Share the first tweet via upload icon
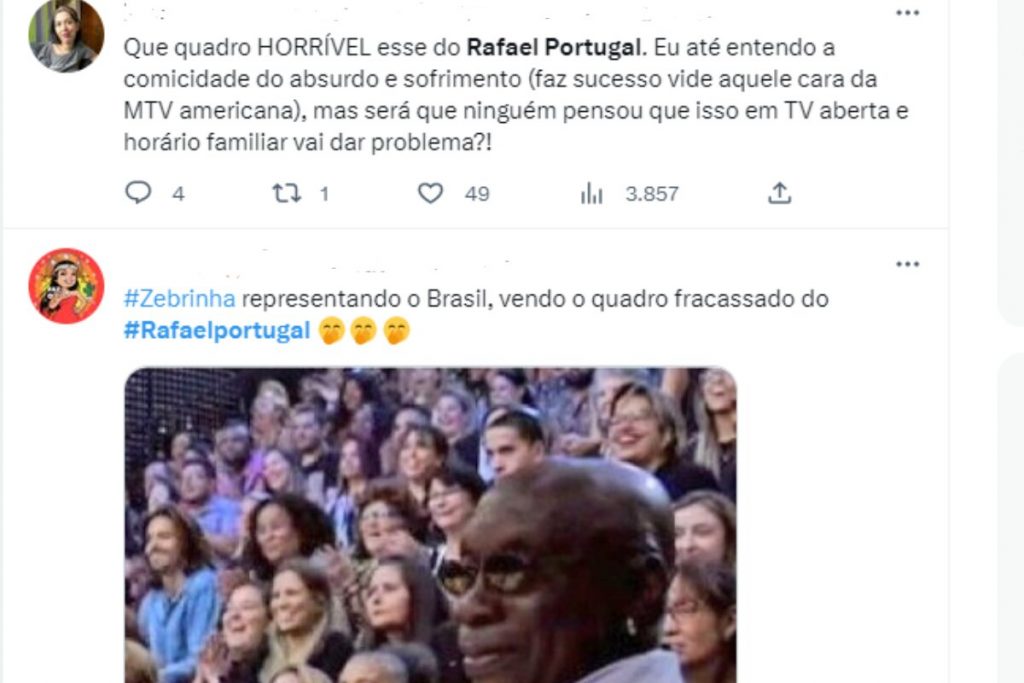Viewport: 1024px width, 683px height. (779, 193)
